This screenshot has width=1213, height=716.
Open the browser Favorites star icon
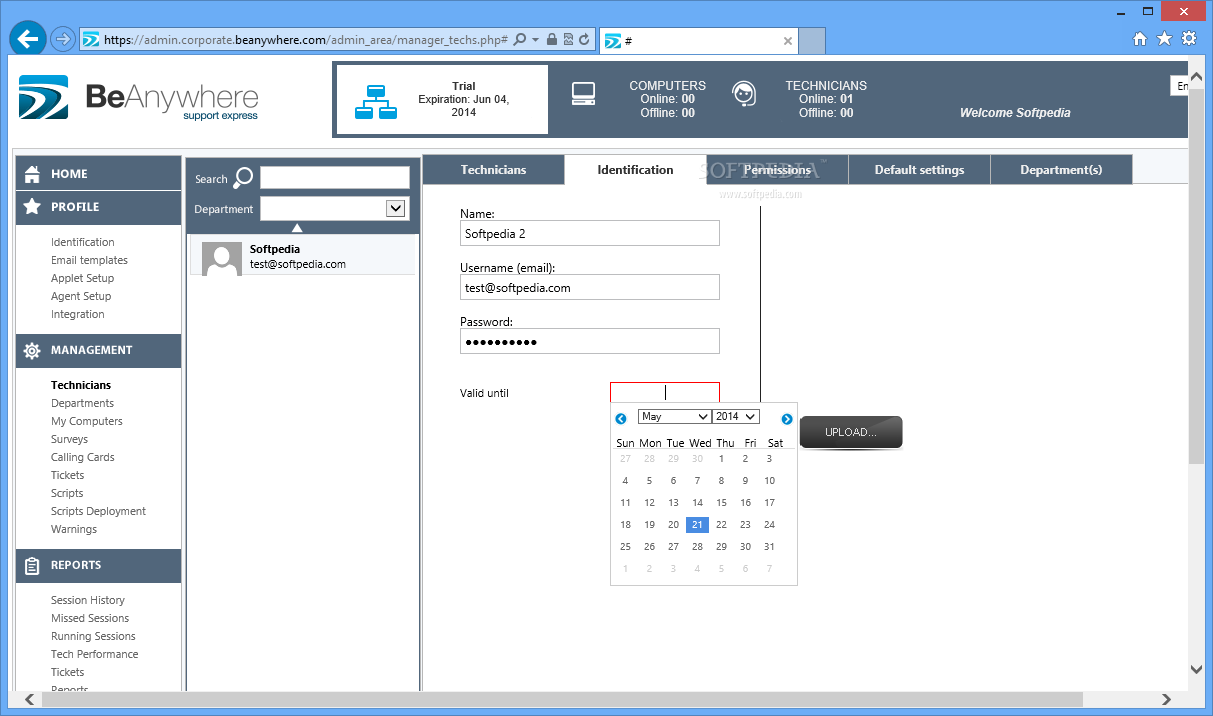click(x=1164, y=39)
